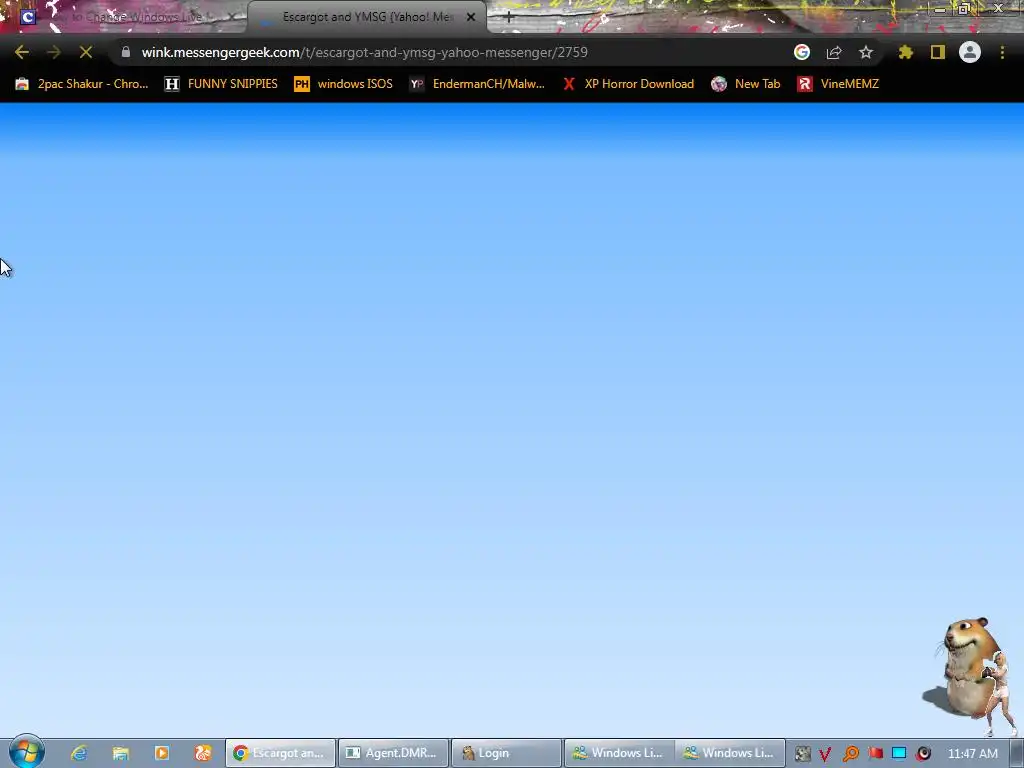Image resolution: width=1024 pixels, height=768 pixels.
Task: Open the clock showing 11:47 AM
Action: [x=972, y=753]
